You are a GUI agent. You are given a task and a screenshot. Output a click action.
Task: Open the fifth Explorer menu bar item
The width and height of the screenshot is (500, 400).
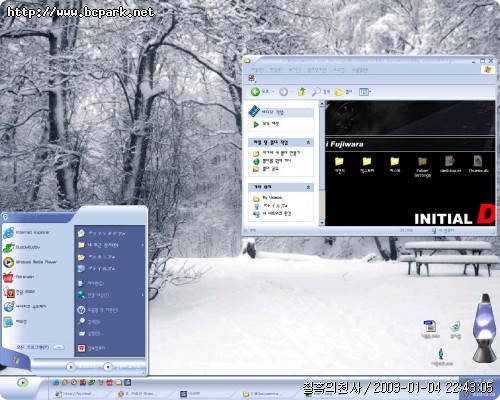(x=339, y=70)
